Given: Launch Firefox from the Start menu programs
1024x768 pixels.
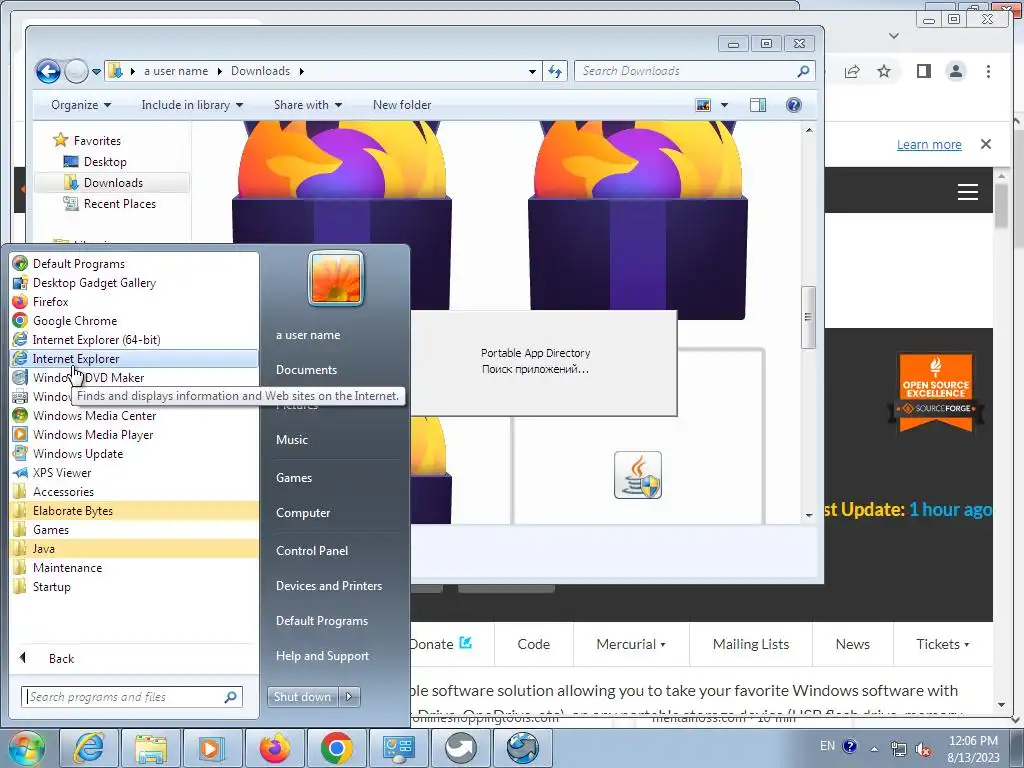Looking at the screenshot, I should pos(134,302).
